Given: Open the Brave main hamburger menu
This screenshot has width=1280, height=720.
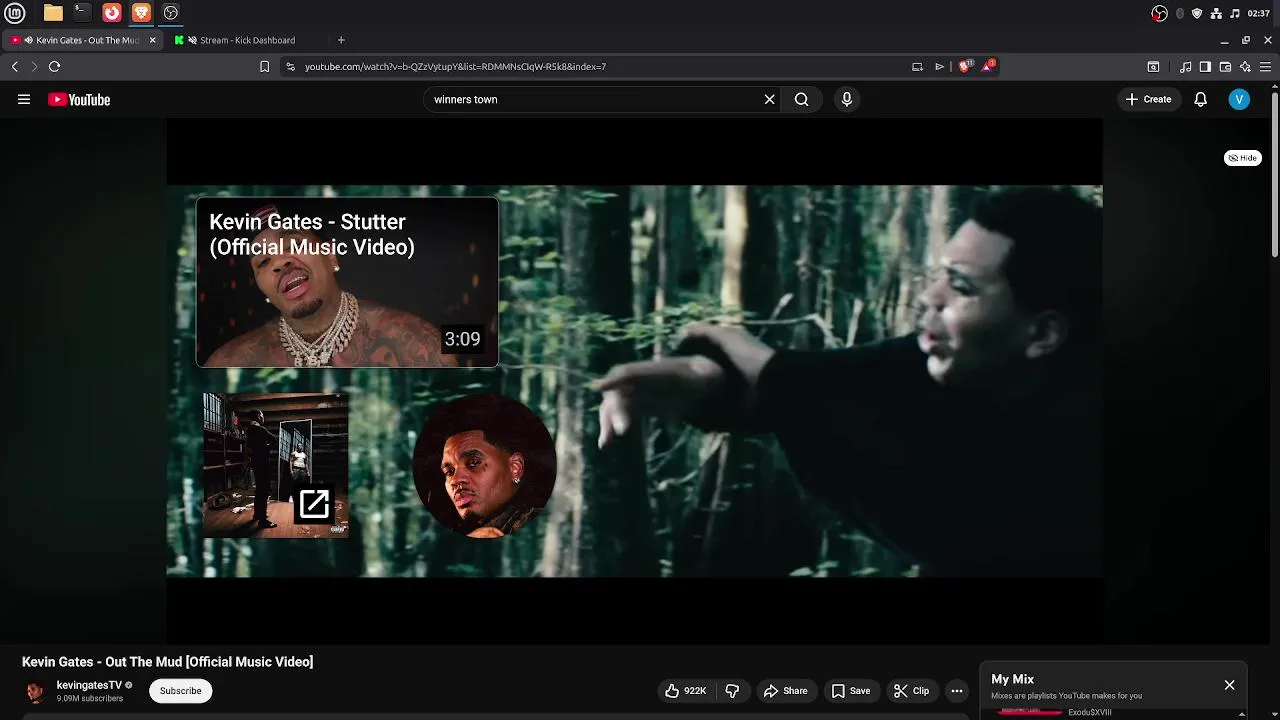Looking at the screenshot, I should [x=1265, y=66].
